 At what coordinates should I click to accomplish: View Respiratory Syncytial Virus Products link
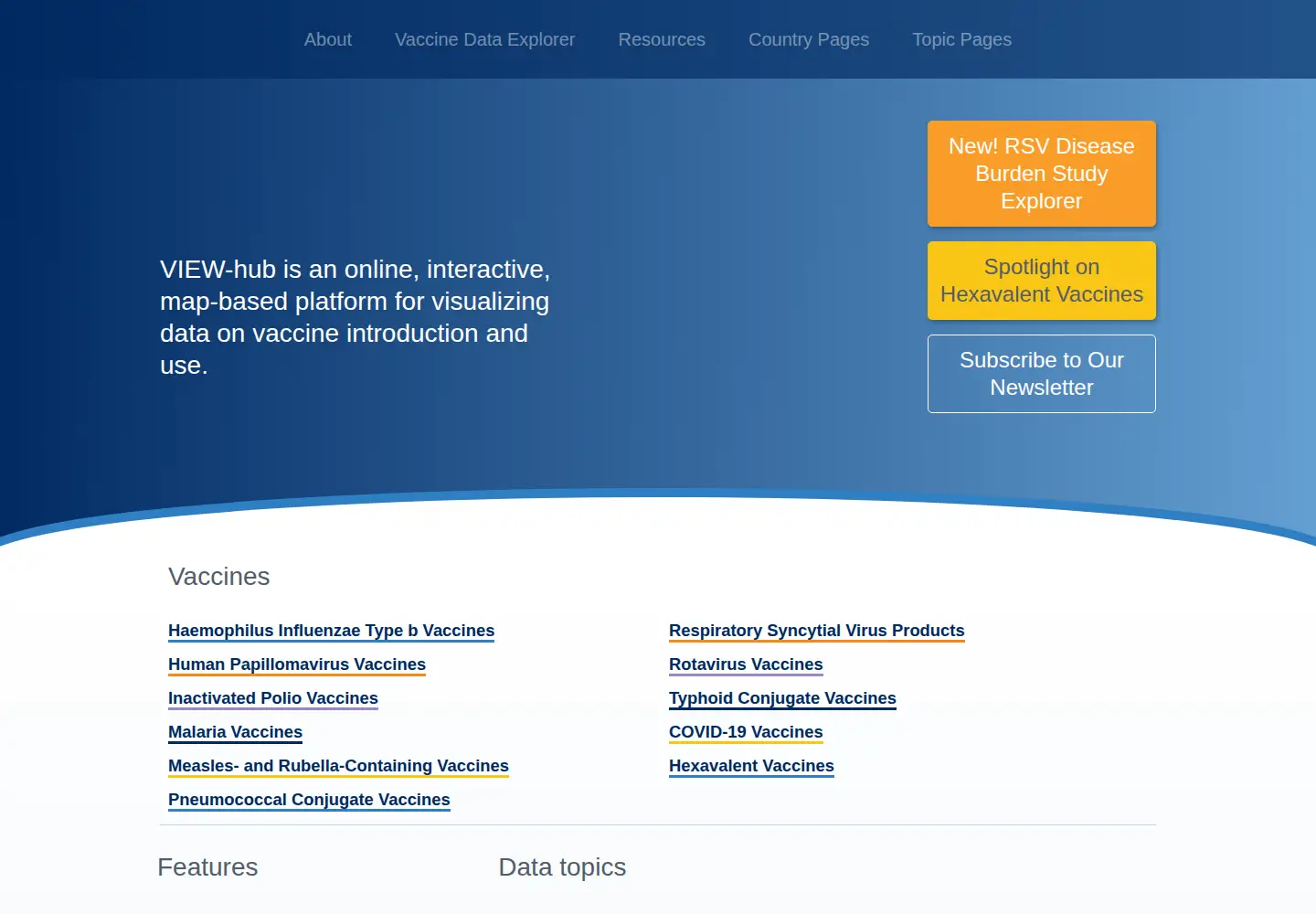click(x=817, y=631)
